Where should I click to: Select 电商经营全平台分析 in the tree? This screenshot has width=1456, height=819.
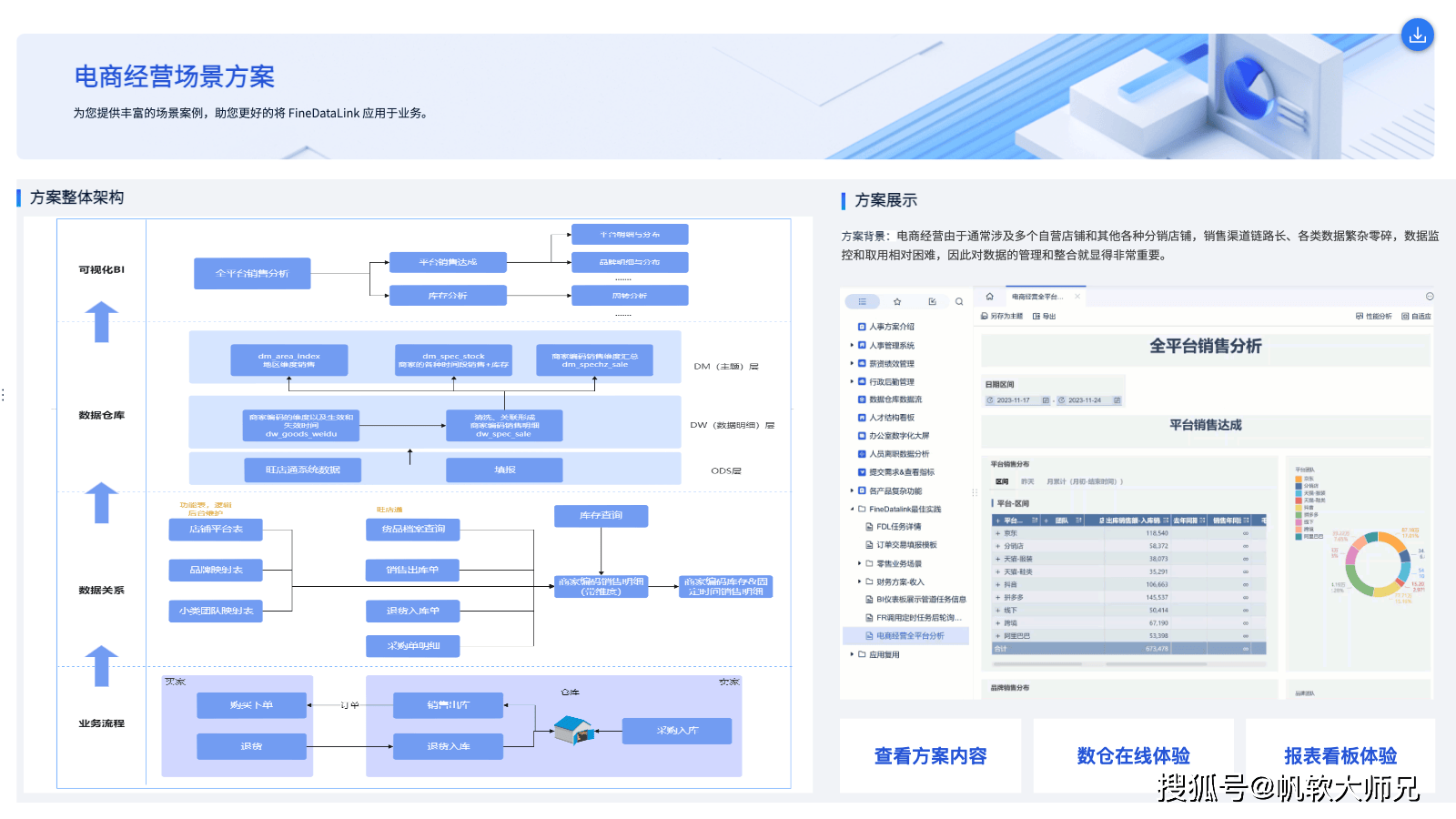coord(905,636)
